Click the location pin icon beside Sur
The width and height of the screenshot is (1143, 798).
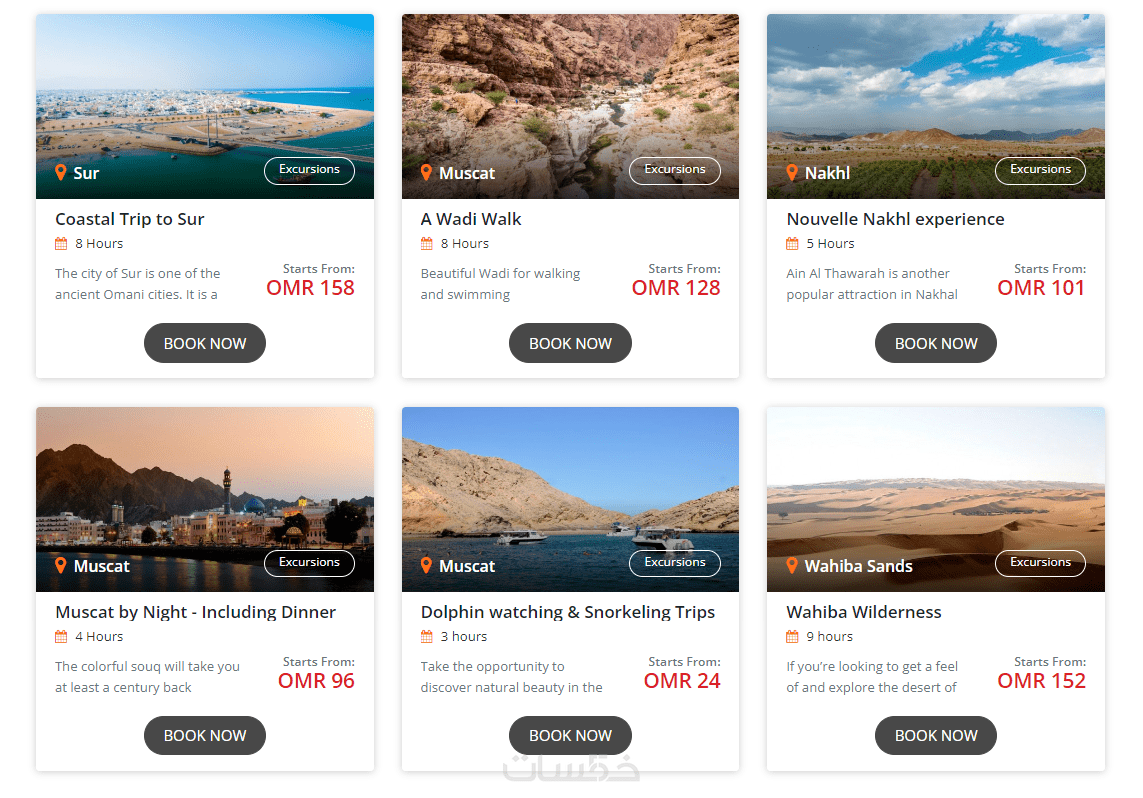[61, 173]
